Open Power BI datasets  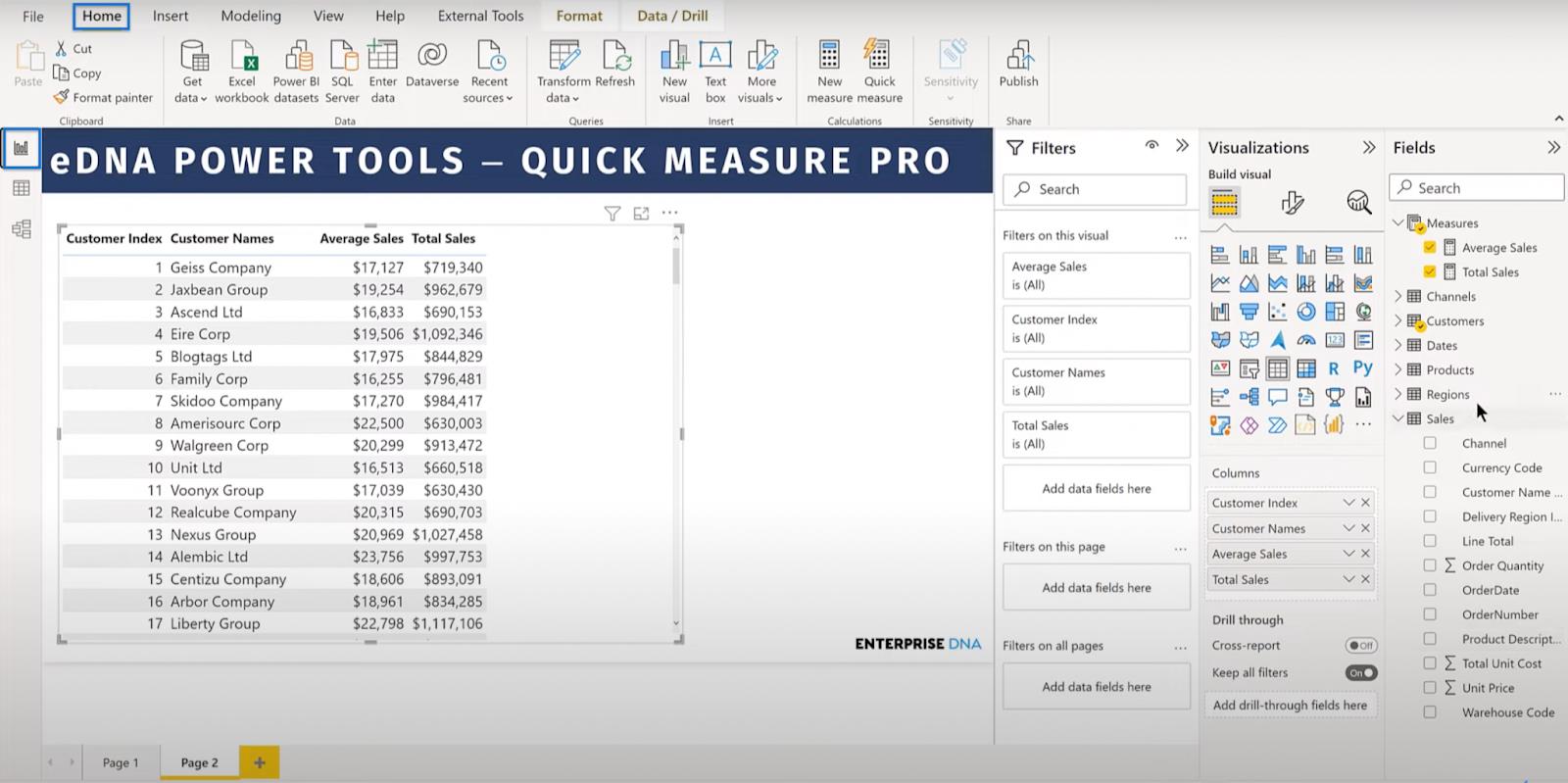pyautogui.click(x=296, y=71)
